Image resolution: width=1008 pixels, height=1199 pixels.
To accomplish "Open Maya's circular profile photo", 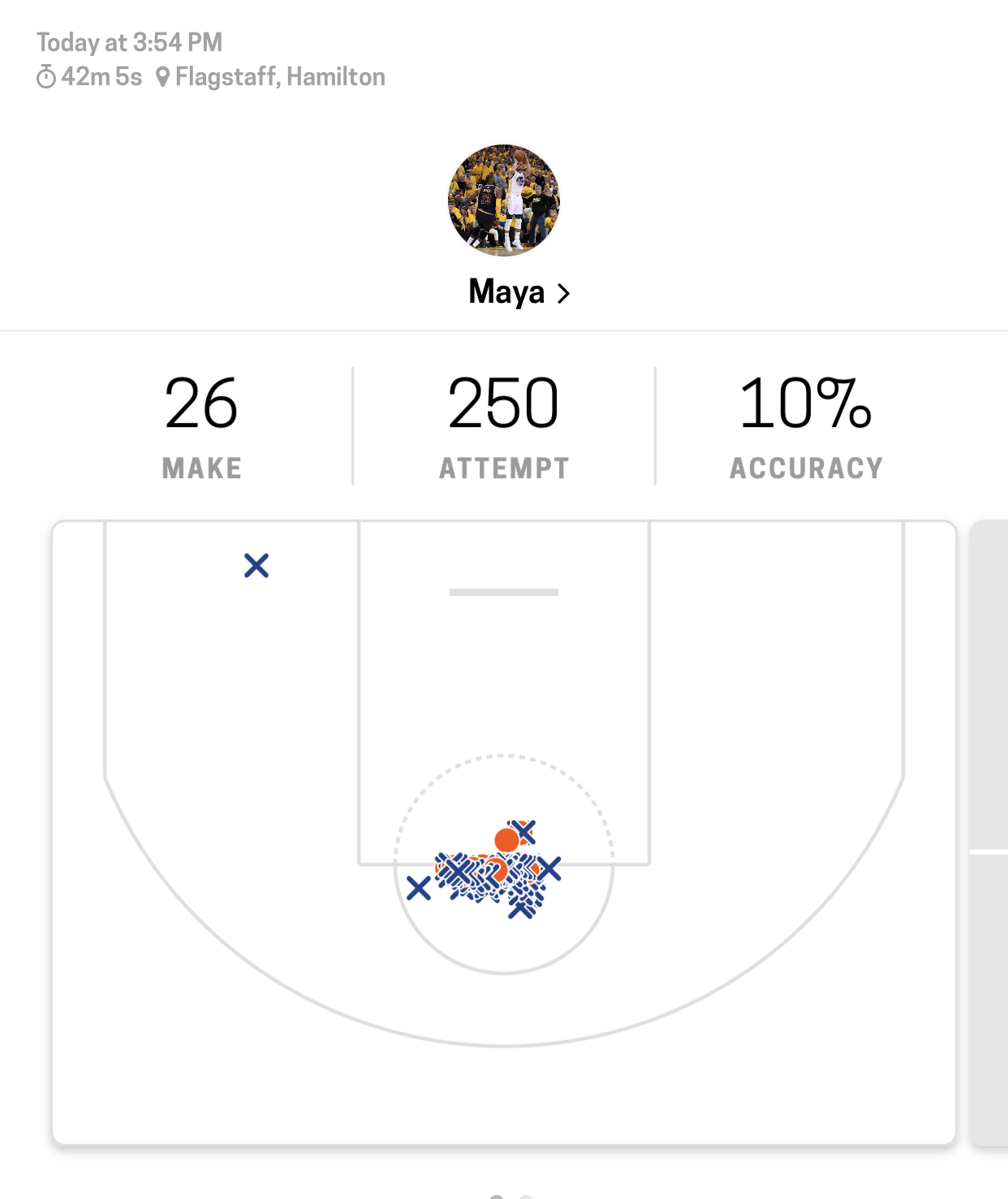I will point(504,201).
